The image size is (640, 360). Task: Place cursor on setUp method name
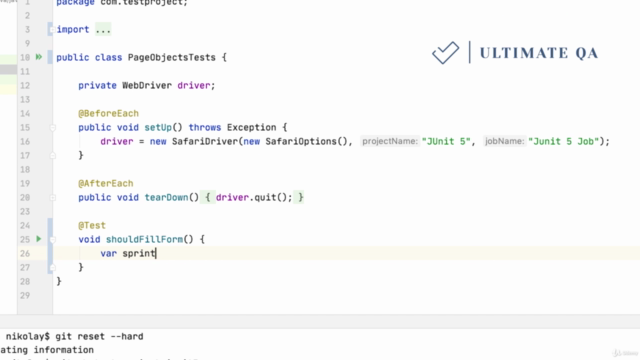[x=158, y=127]
